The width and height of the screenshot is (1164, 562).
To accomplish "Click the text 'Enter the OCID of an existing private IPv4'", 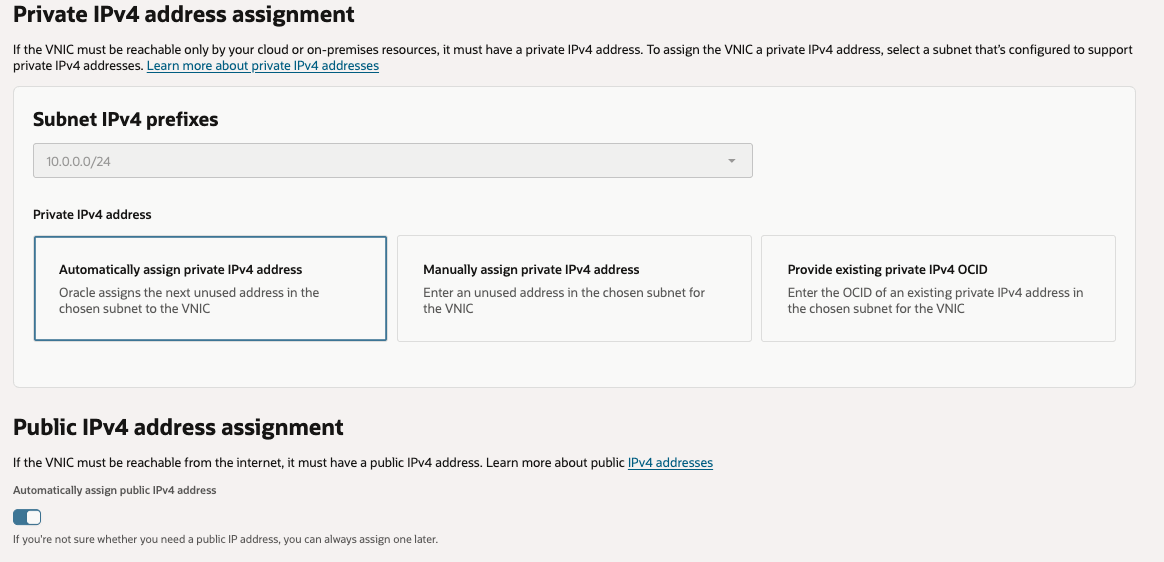I will click(x=906, y=293).
